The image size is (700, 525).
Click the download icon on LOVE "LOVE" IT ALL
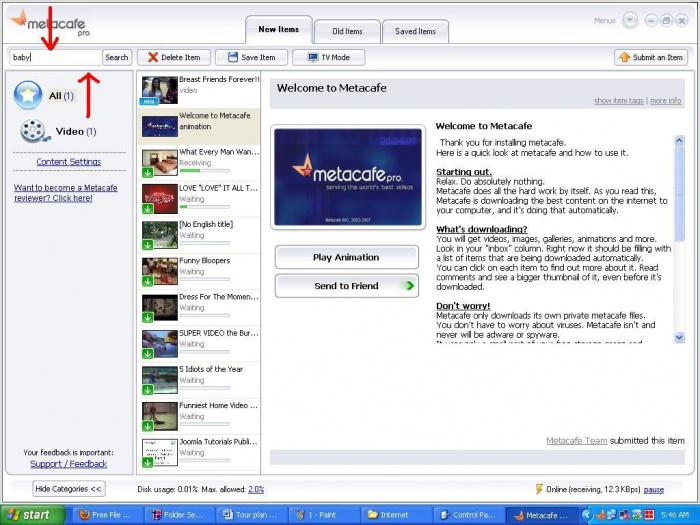click(147, 208)
